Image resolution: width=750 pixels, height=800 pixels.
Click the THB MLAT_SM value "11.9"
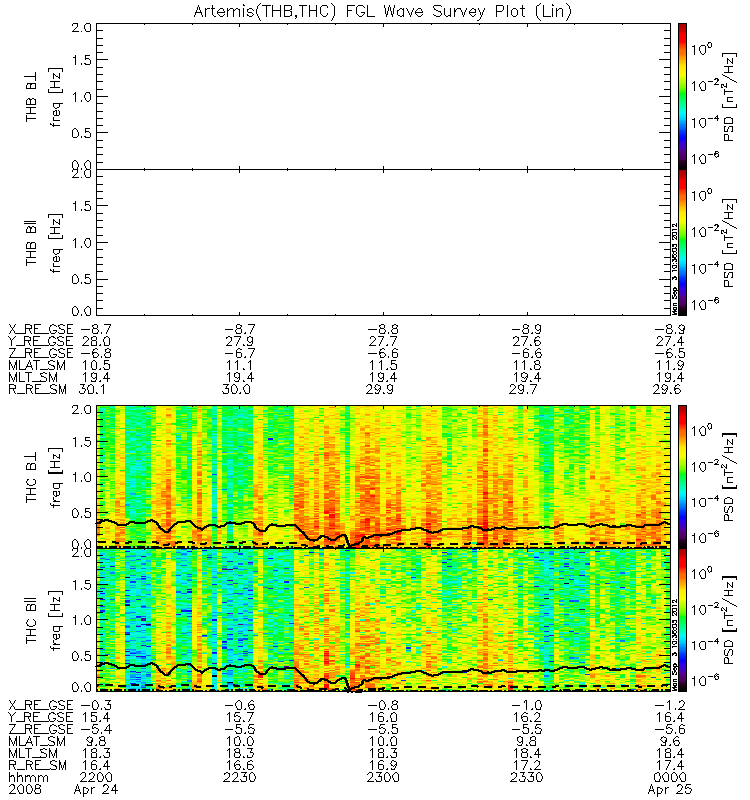click(x=670, y=365)
